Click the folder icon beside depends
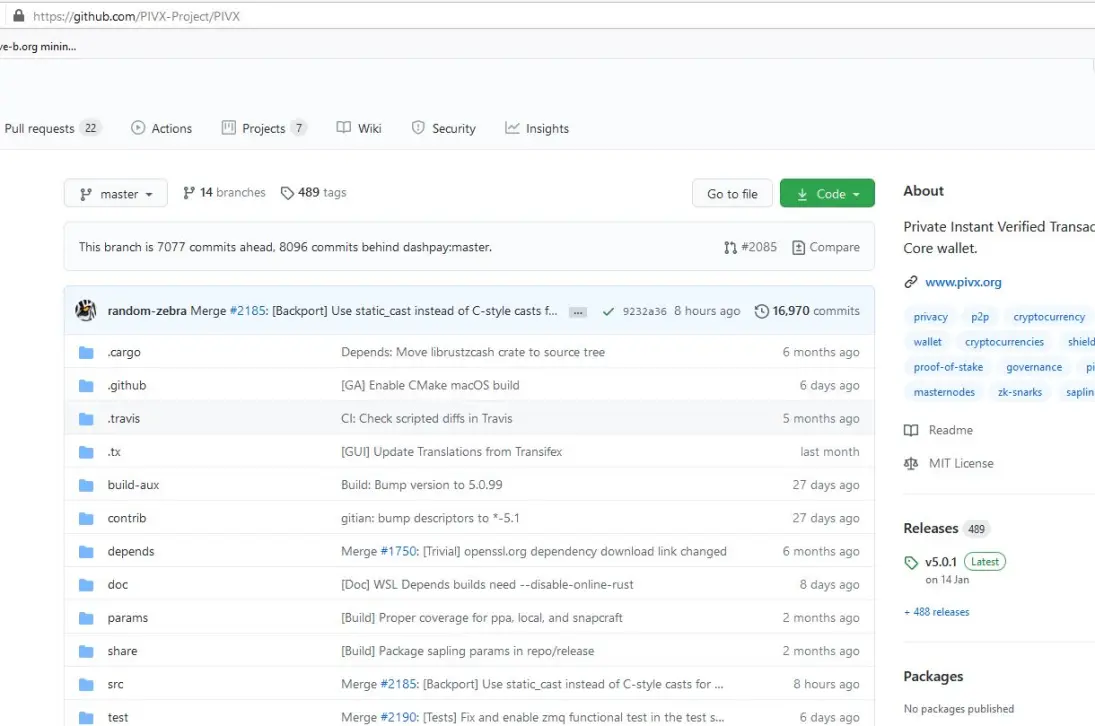This screenshot has height=726, width=1095. [x=86, y=551]
